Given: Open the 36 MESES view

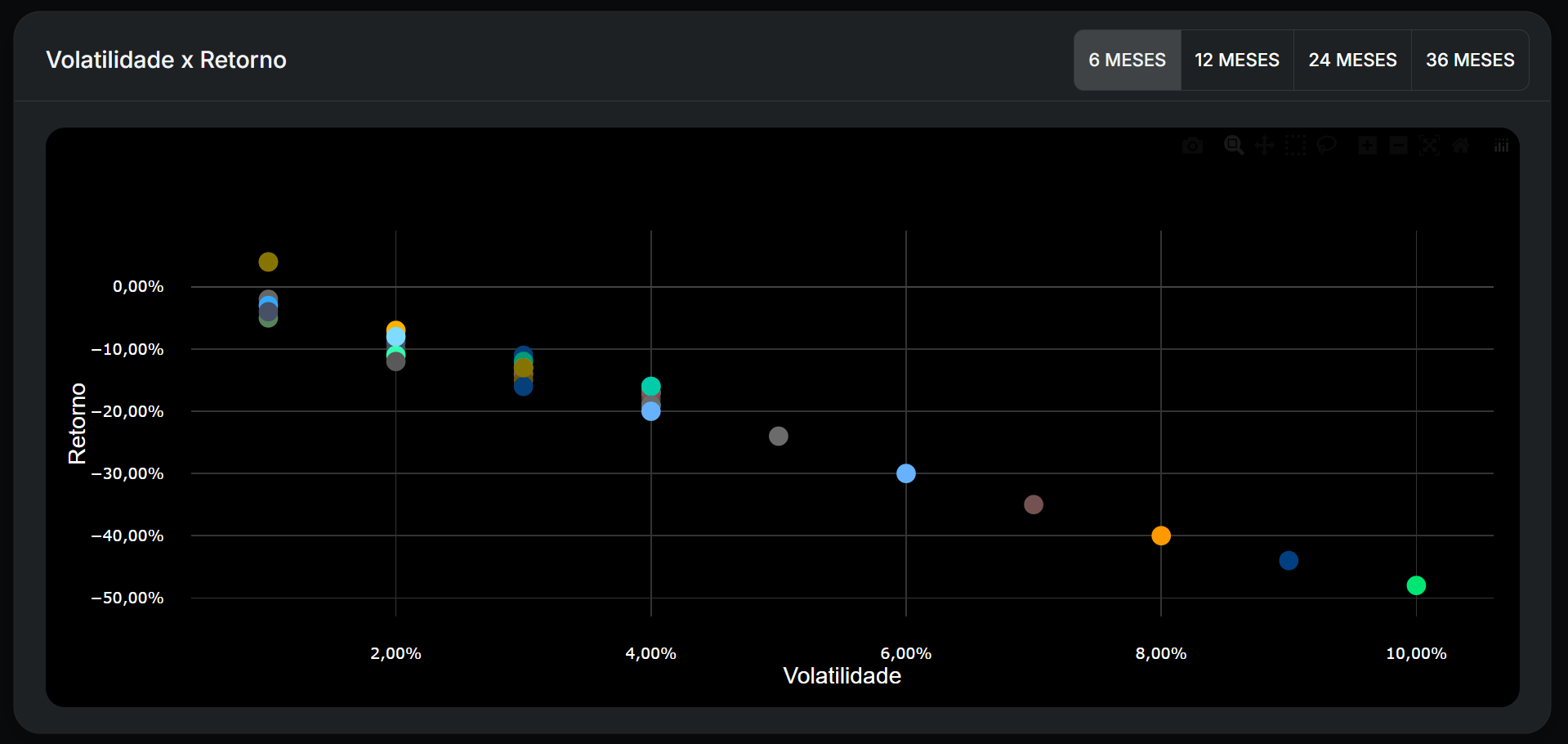Looking at the screenshot, I should [1469, 60].
